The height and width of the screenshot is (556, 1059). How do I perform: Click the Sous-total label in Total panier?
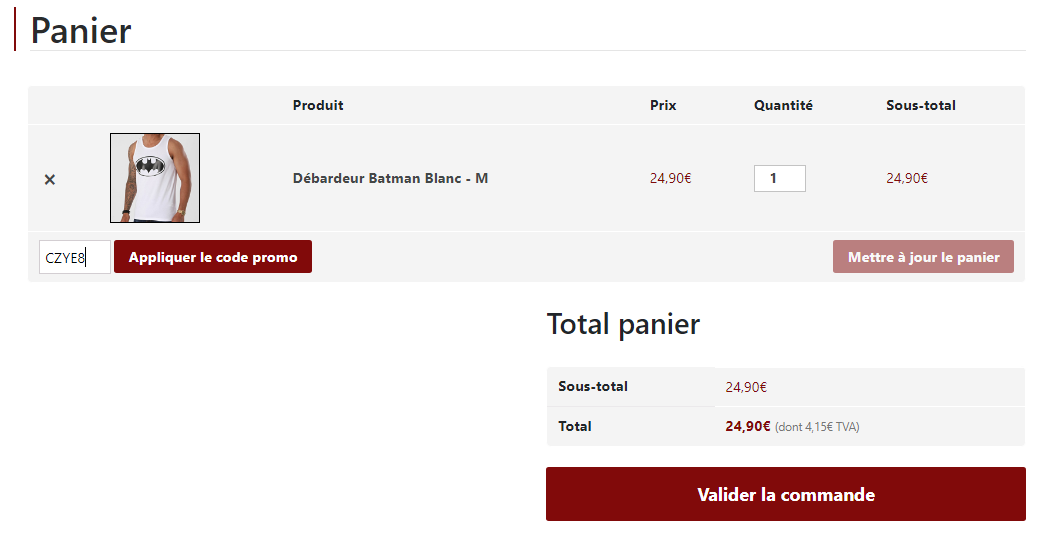593,386
